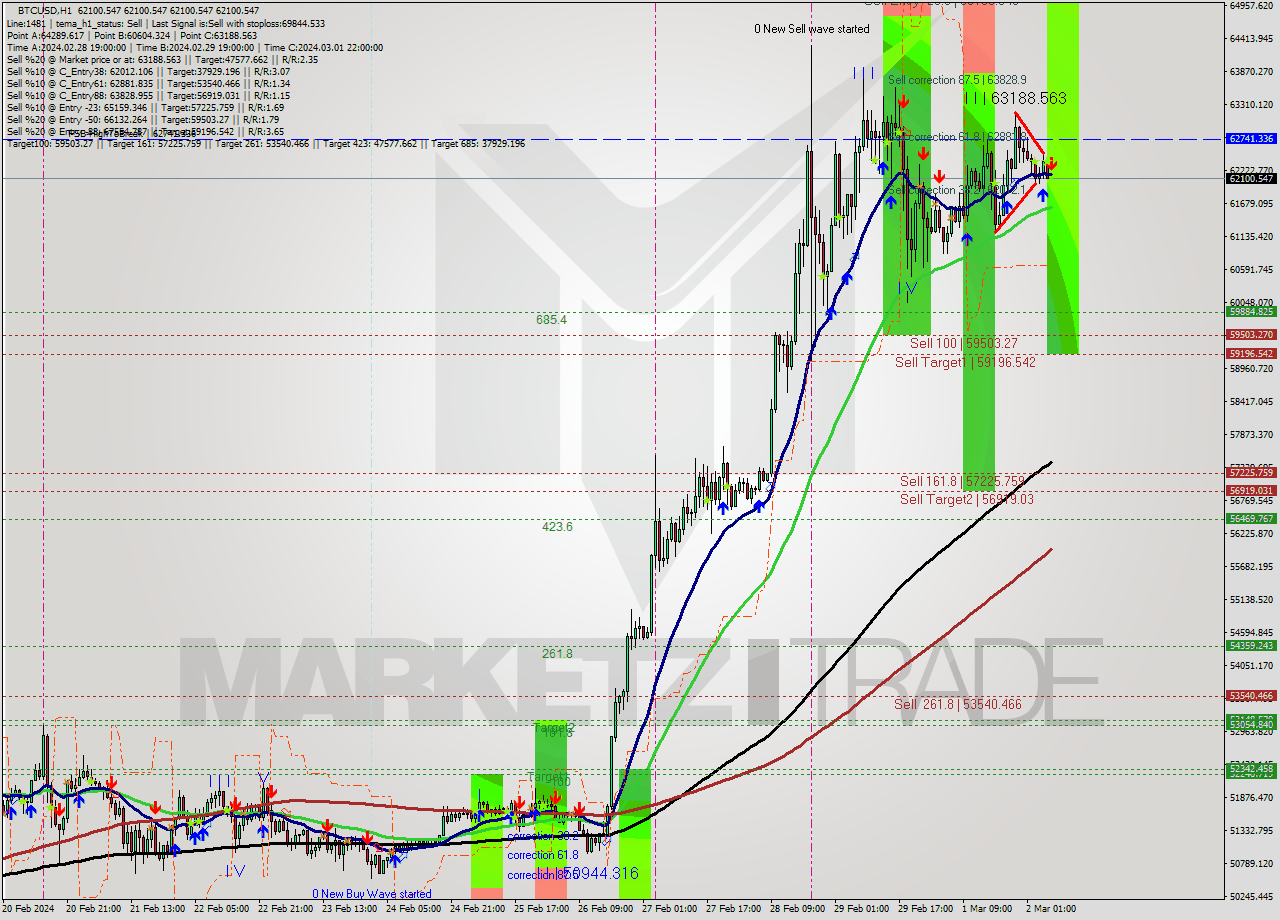The image size is (1280, 920).
Task: Click the '22 Feb 21:00' time label
Action: pyautogui.click(x=284, y=909)
